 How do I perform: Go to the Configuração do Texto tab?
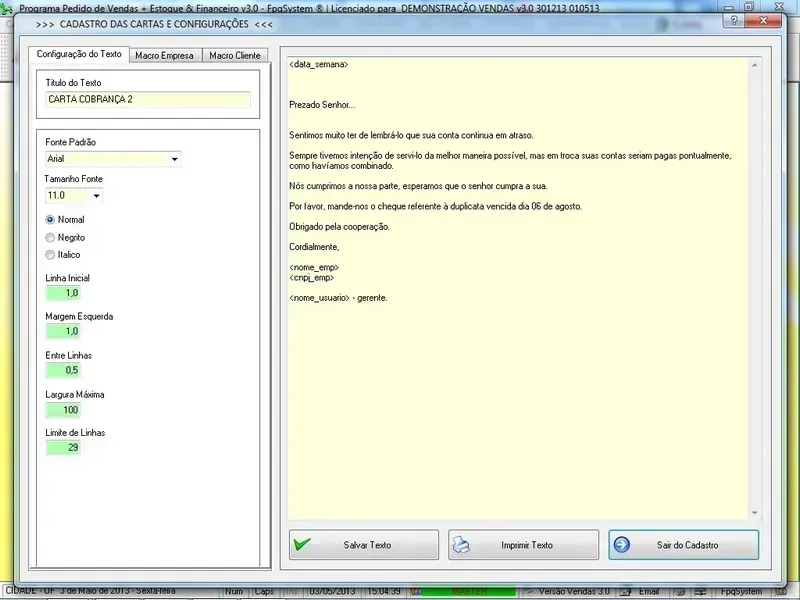point(79,55)
